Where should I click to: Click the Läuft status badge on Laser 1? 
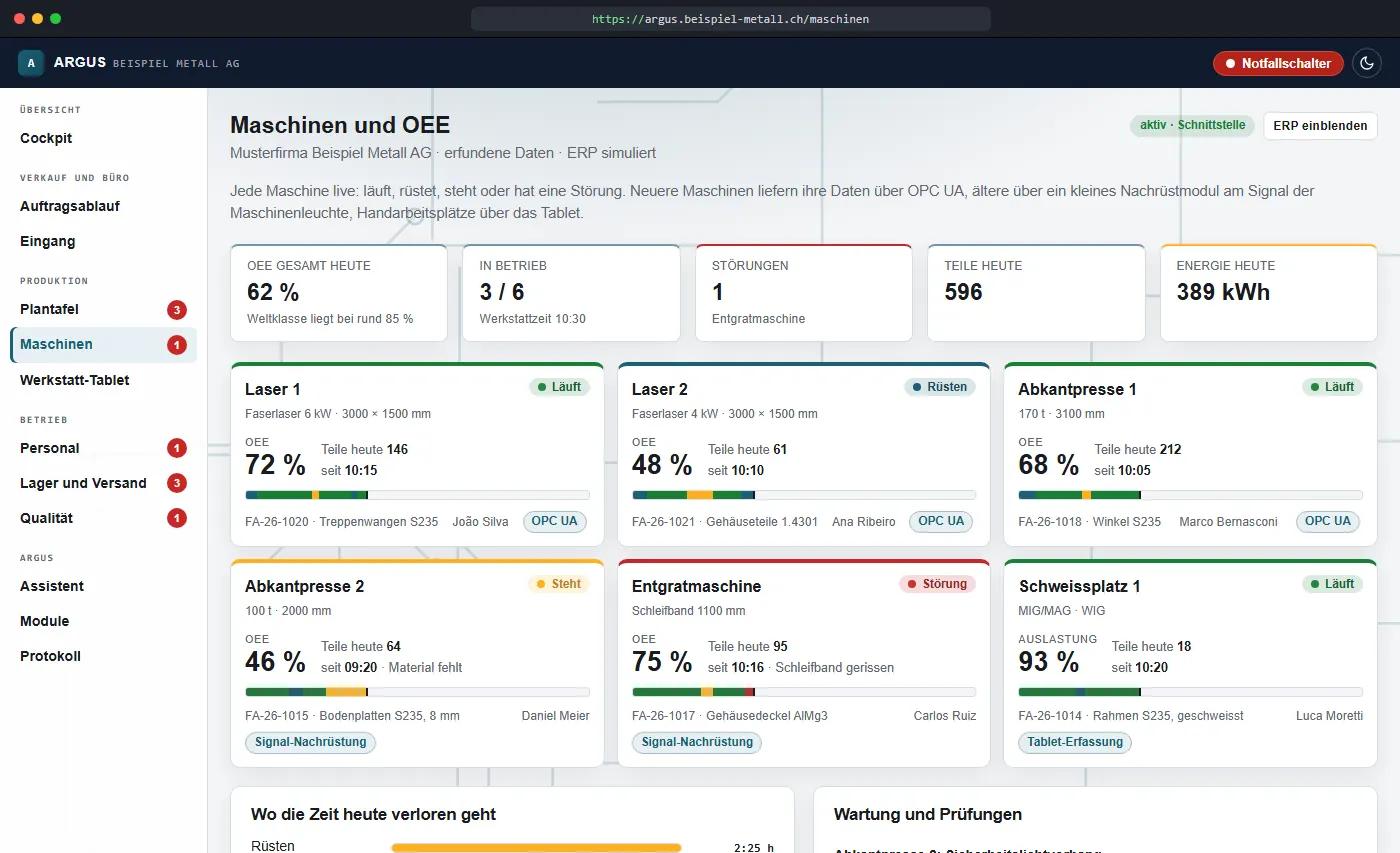pos(559,387)
